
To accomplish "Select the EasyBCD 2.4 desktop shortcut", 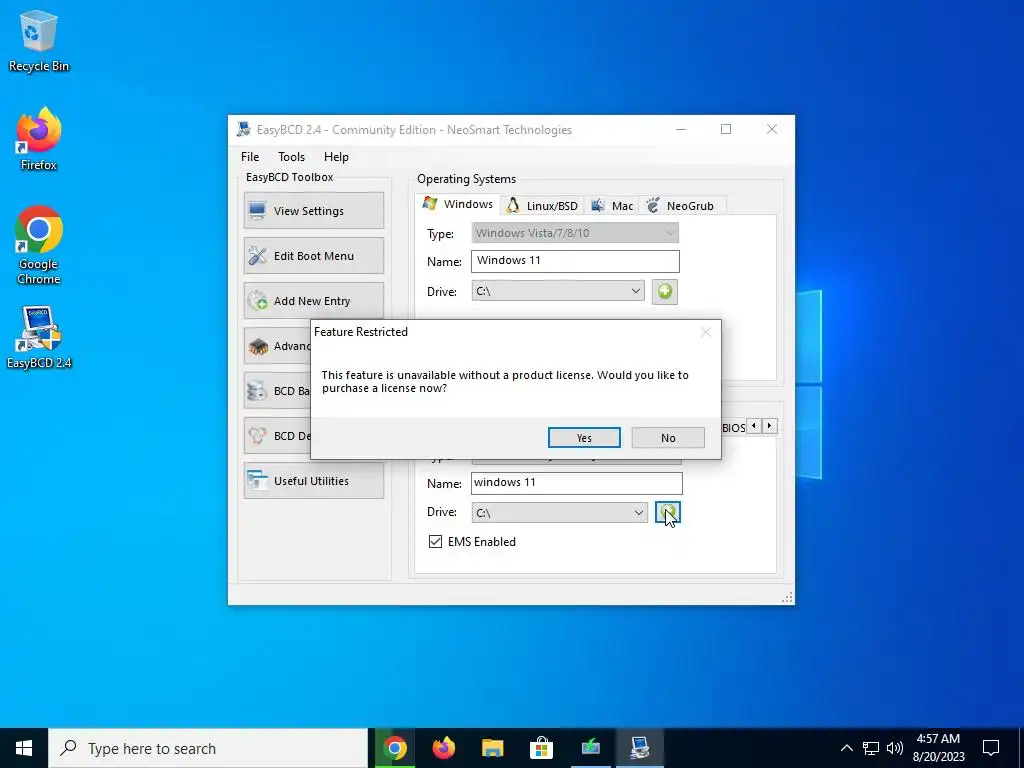I will point(39,337).
